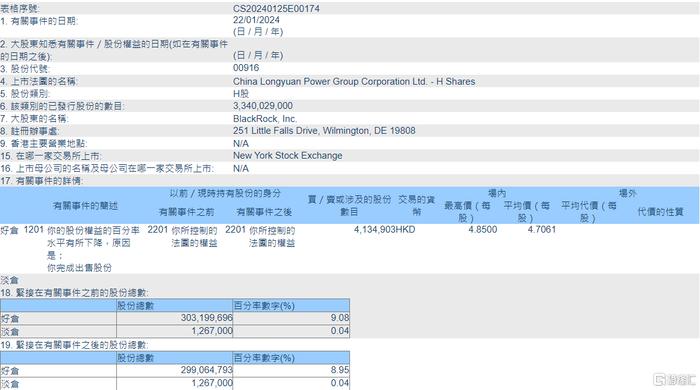The height and width of the screenshot is (390, 700).
Task: Click New York Stock Exchange text
Action: (x=288, y=156)
